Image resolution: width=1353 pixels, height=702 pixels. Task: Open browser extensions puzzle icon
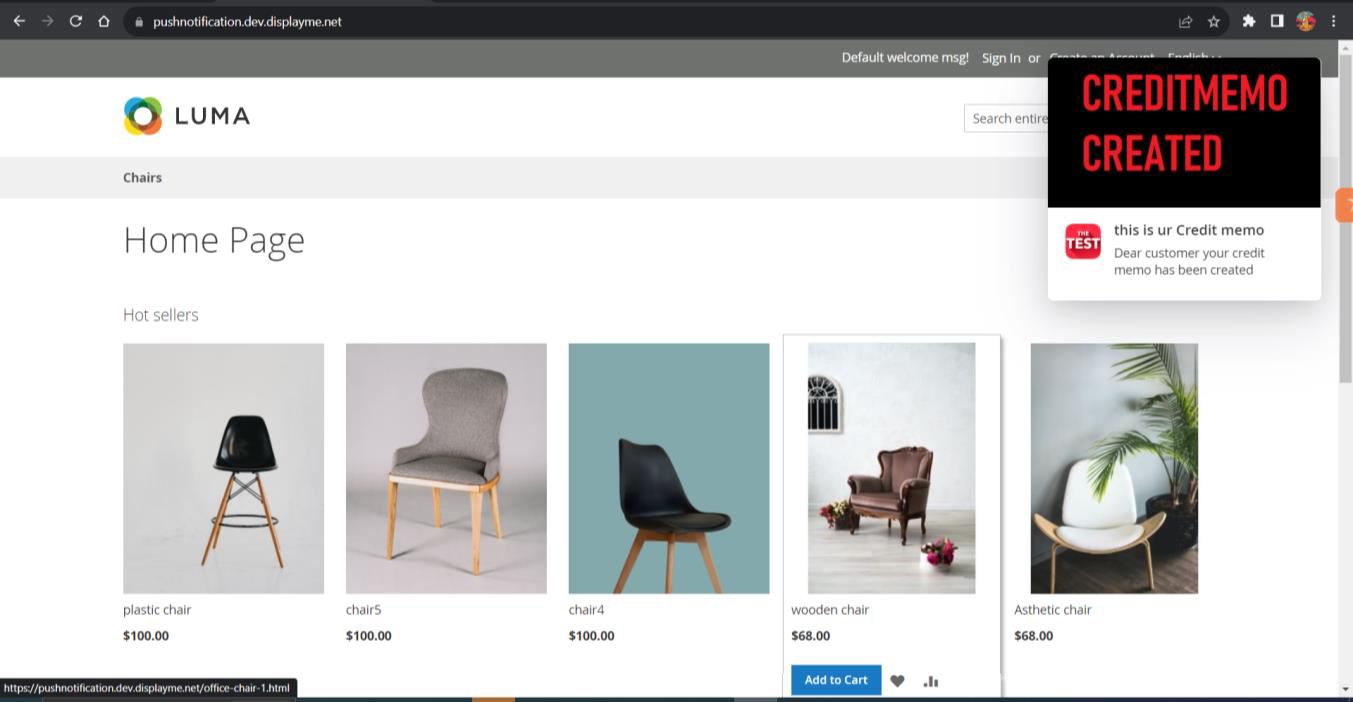[1248, 21]
